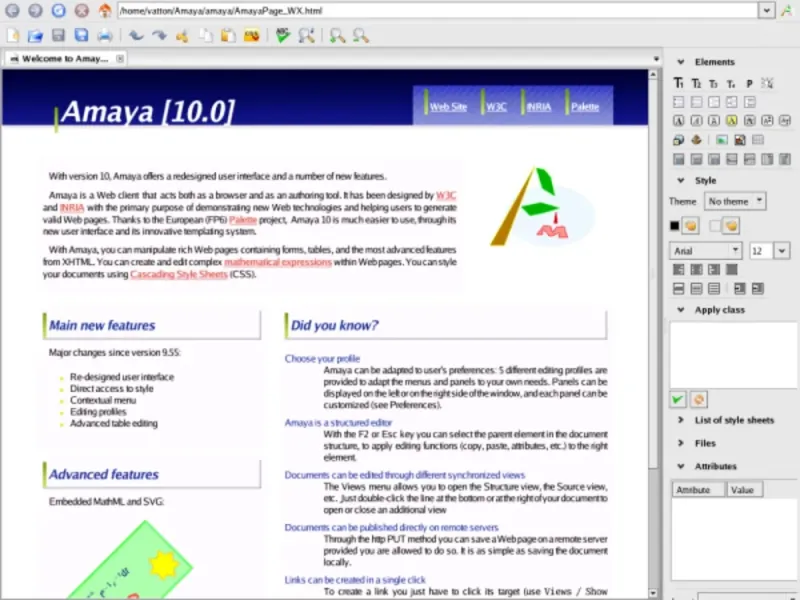The width and height of the screenshot is (800, 600).
Task: Open a document with the folder icon
Action: tap(35, 36)
